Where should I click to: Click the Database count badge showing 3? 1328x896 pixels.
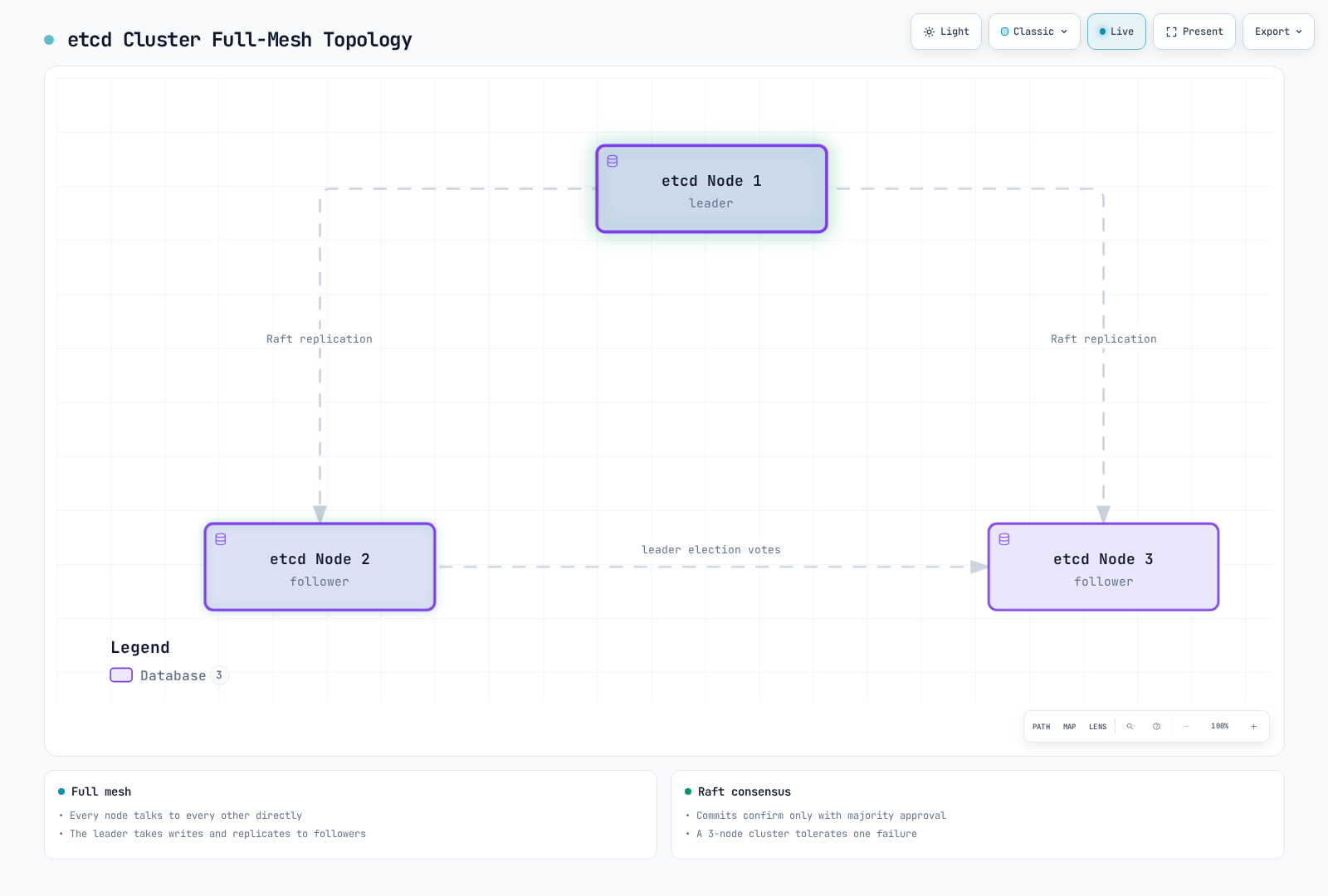click(x=219, y=675)
